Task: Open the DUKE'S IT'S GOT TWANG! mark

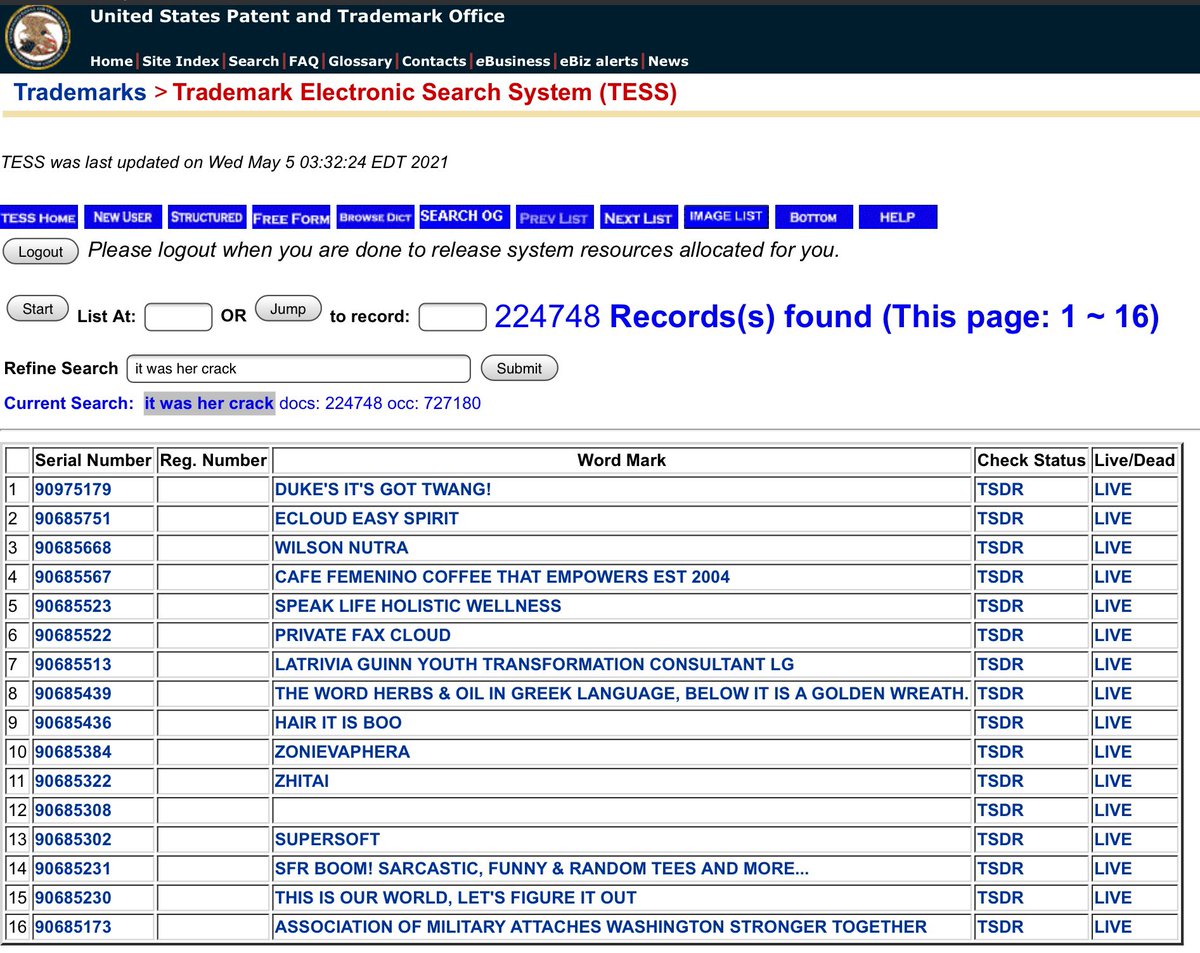Action: click(383, 489)
